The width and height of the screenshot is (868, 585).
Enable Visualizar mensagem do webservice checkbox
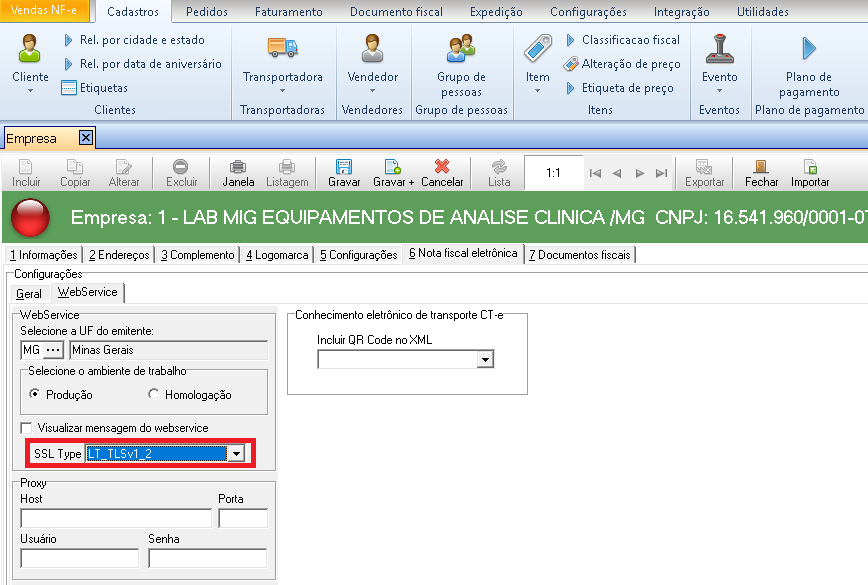click(x=26, y=428)
